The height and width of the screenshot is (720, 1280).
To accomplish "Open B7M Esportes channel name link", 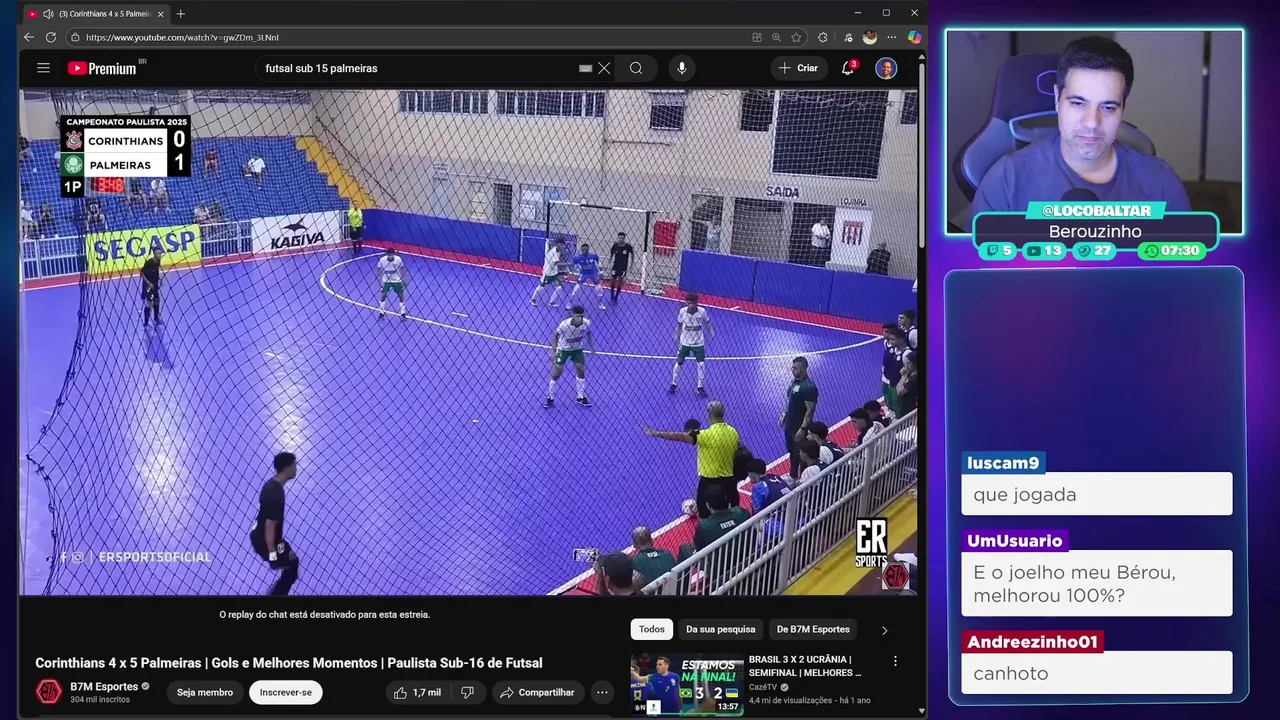I will coord(104,686).
